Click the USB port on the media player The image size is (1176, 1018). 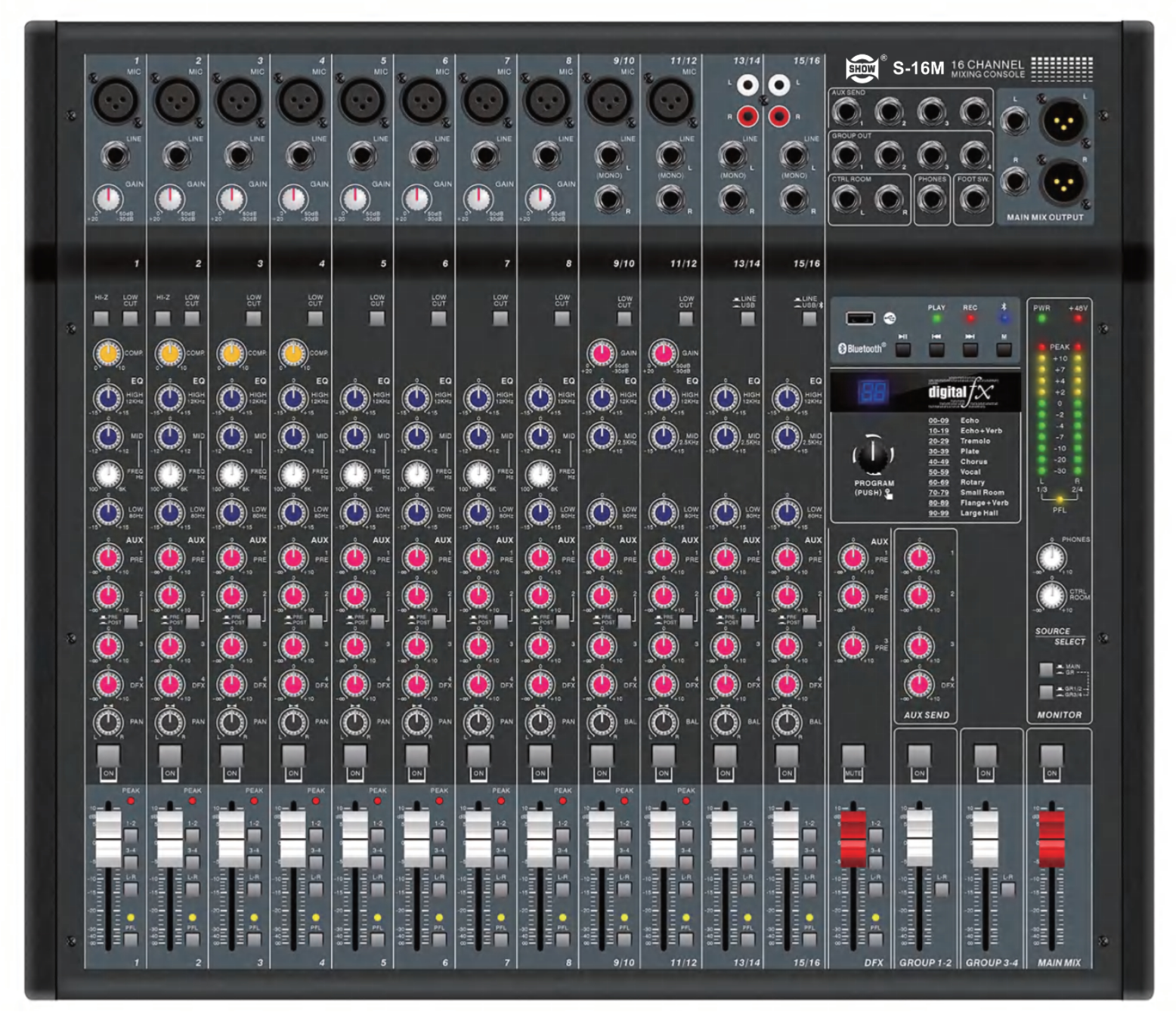(x=859, y=318)
